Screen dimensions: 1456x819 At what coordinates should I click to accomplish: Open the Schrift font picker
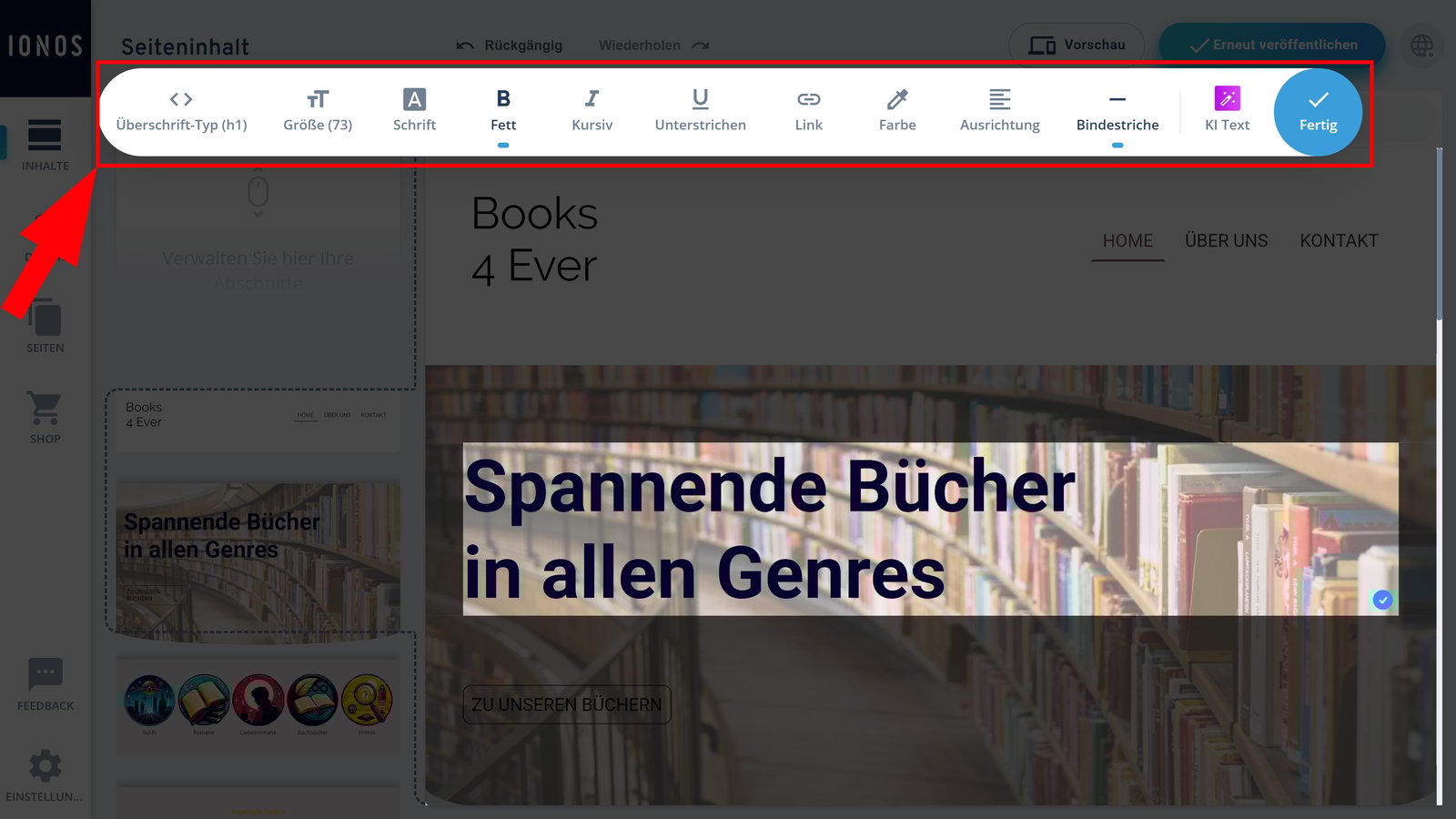point(415,109)
